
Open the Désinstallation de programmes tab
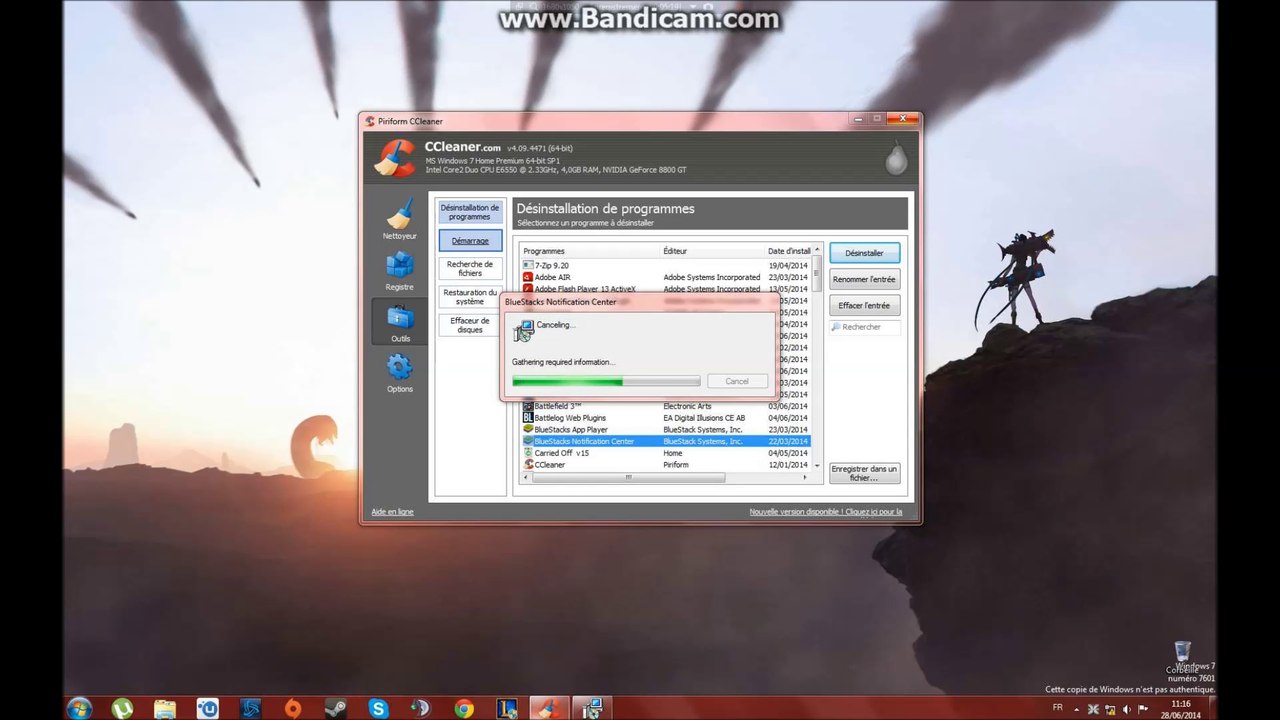[x=470, y=212]
